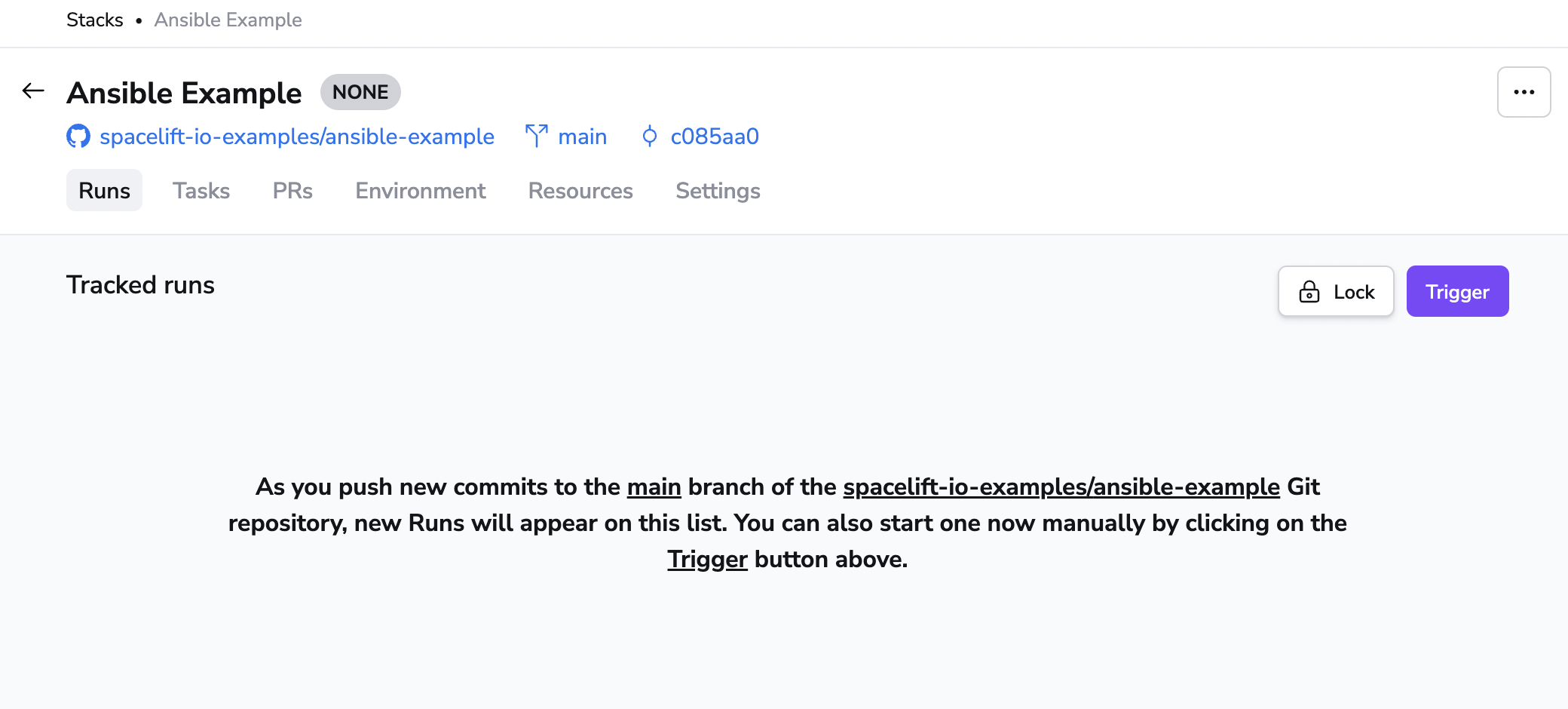This screenshot has height=709, width=1568.
Task: Open the Settings tab
Action: pyautogui.click(x=718, y=191)
